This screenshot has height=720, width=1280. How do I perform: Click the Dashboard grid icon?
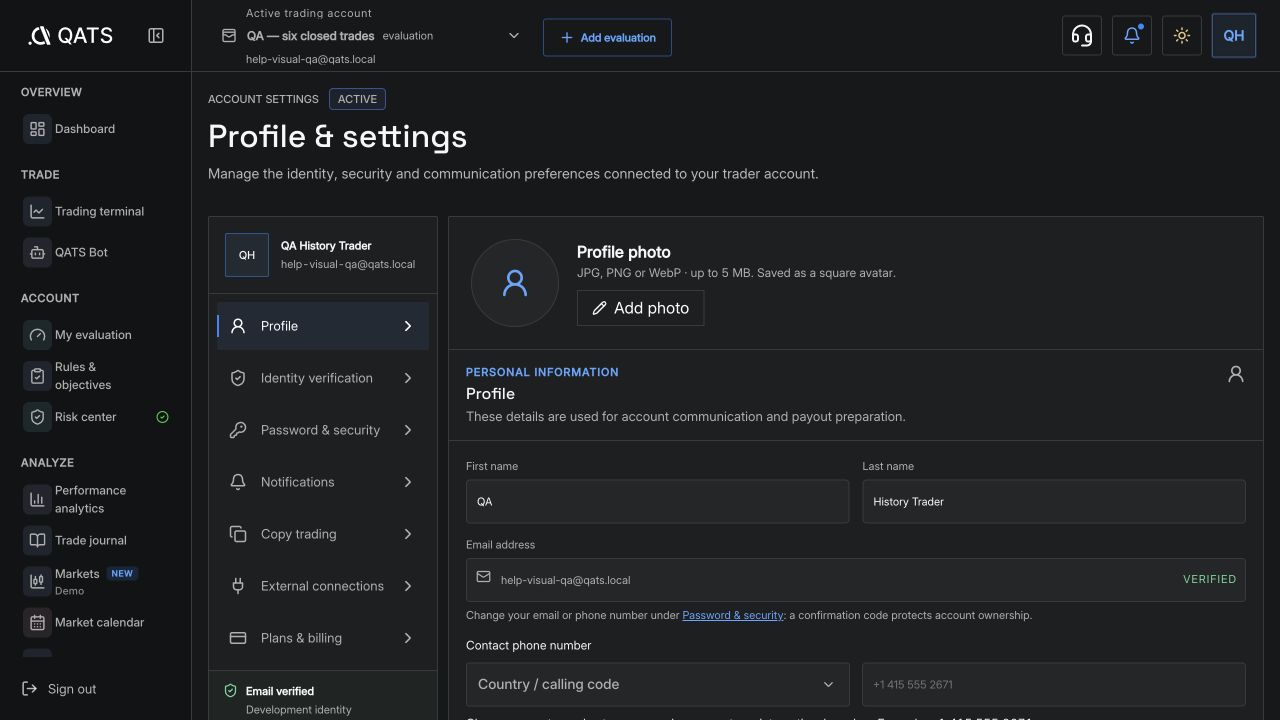point(37,129)
